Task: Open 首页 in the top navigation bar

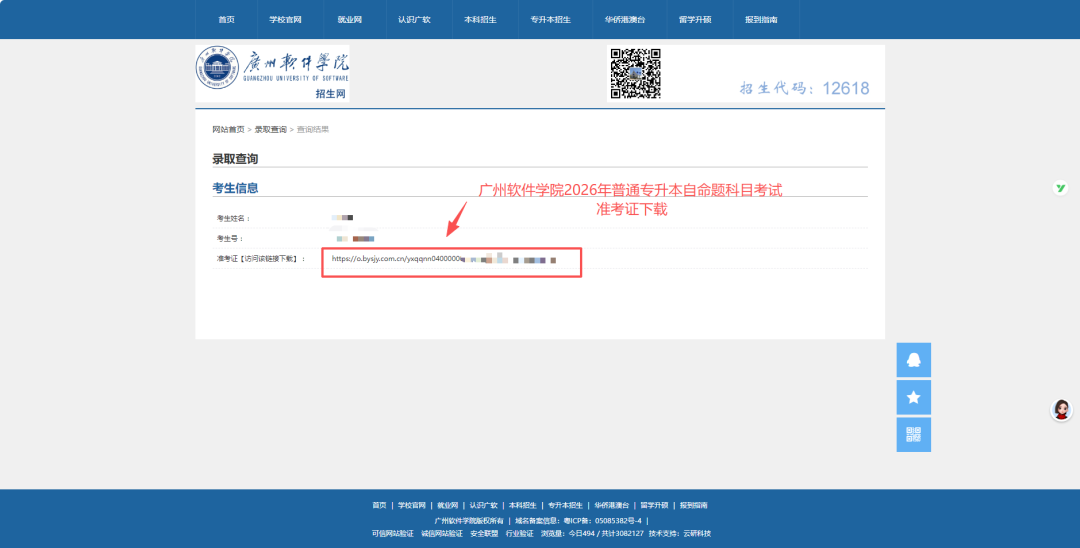Action: [227, 20]
